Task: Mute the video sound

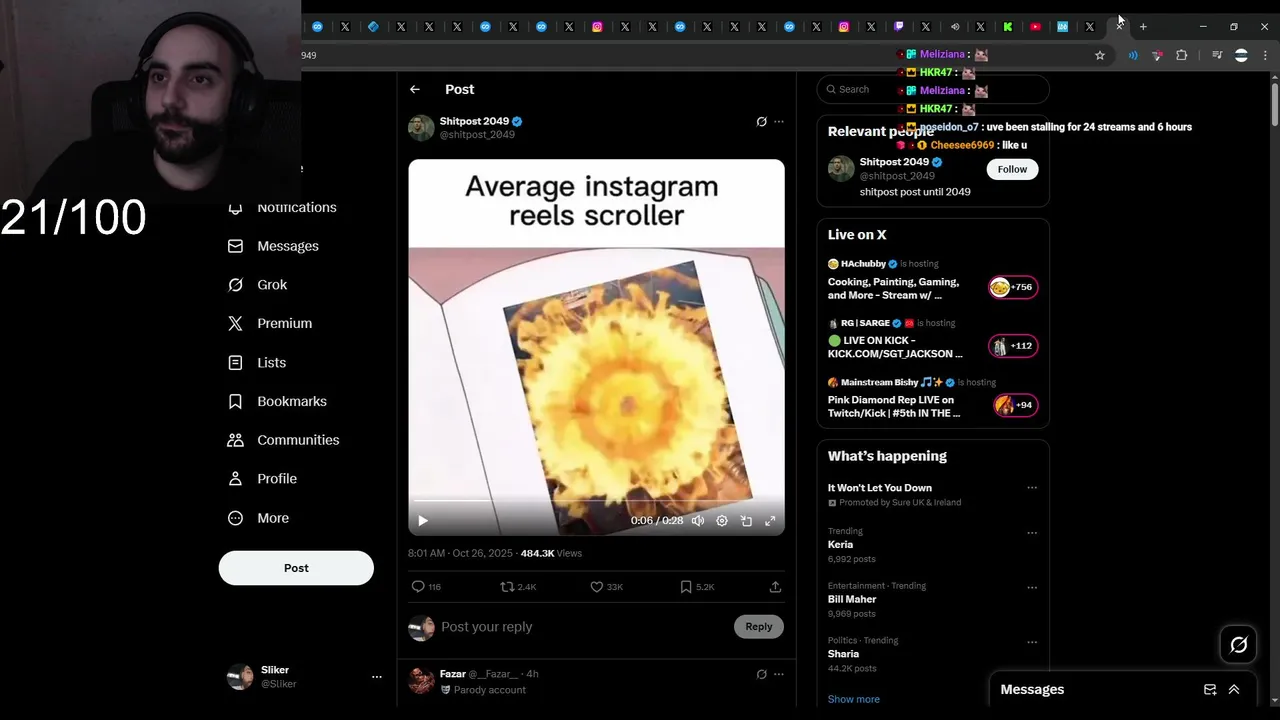Action: coord(698,521)
